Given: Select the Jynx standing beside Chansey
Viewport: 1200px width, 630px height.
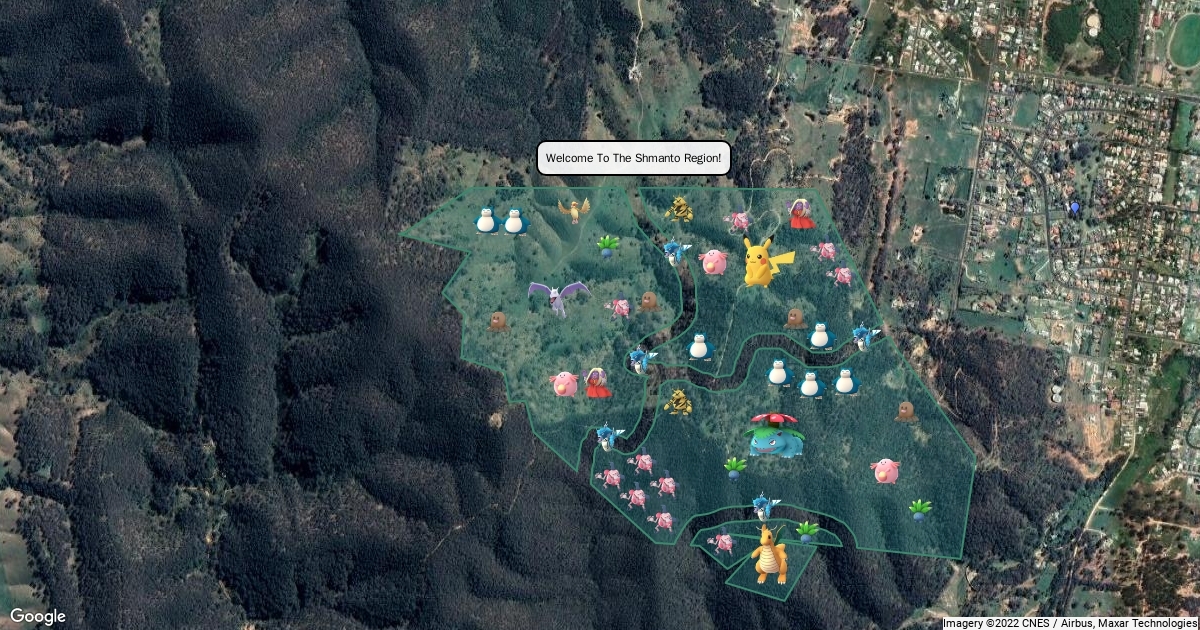Looking at the screenshot, I should point(598,383).
